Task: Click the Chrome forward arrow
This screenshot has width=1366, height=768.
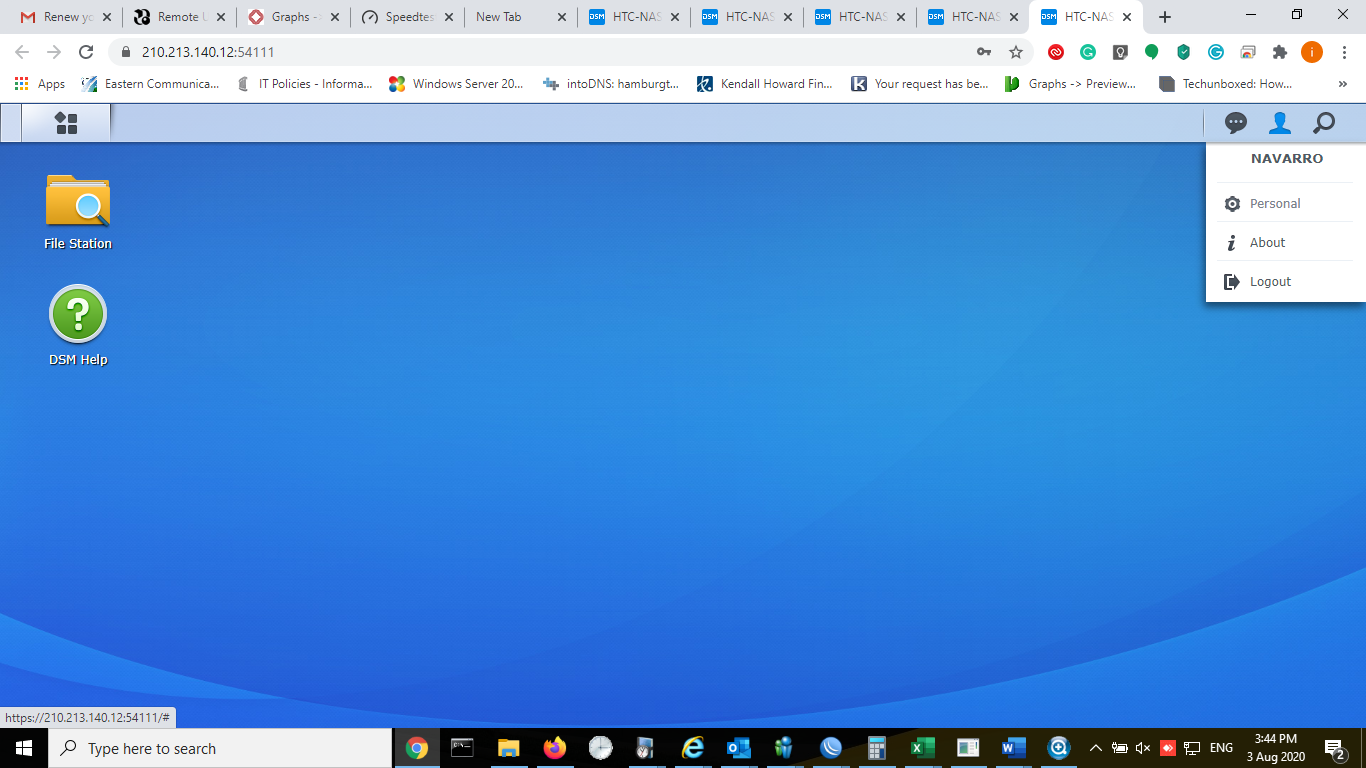Action: tap(54, 52)
